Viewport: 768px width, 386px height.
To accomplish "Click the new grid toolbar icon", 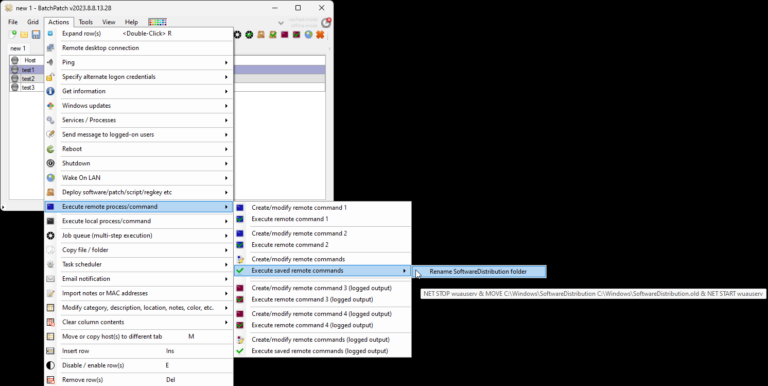I will click(13, 34).
